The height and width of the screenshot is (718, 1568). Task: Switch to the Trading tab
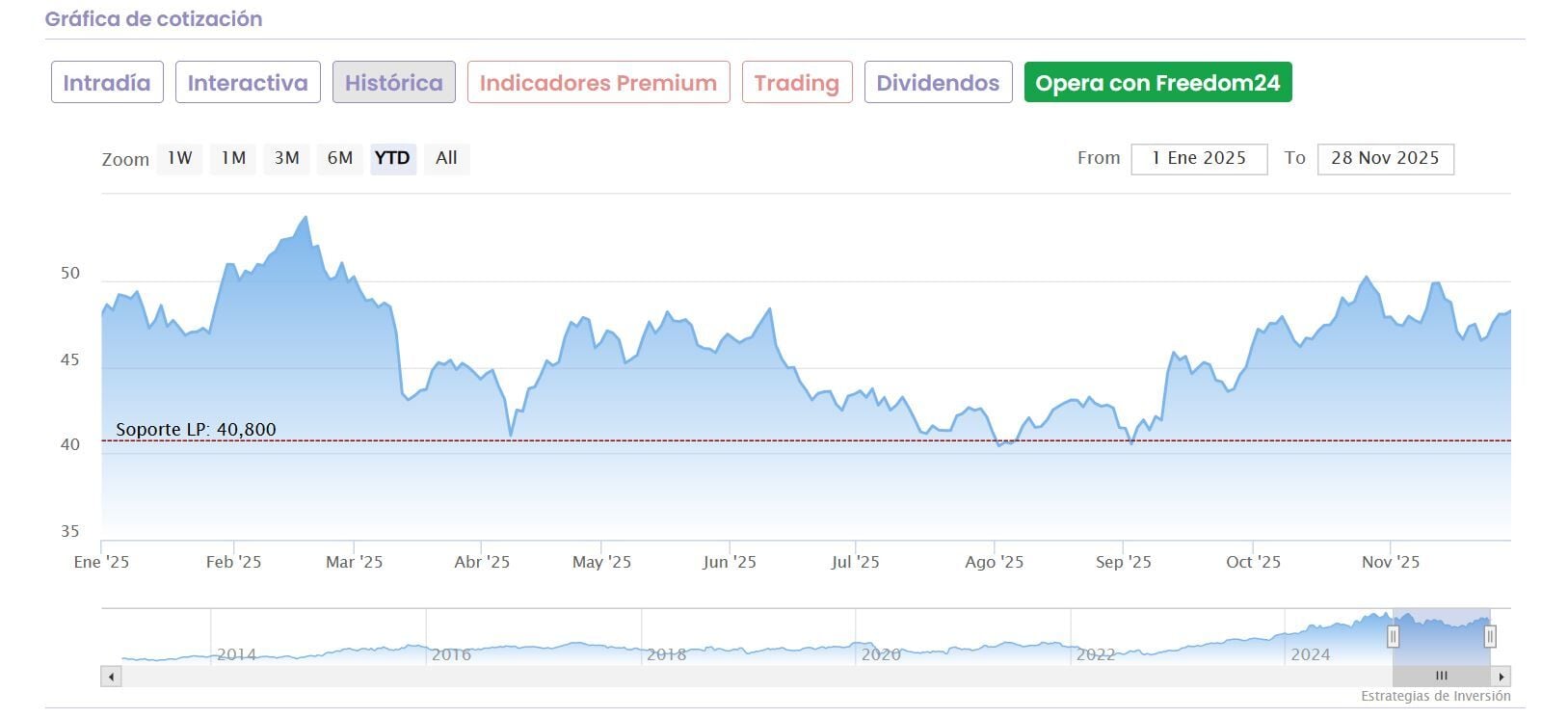click(797, 83)
